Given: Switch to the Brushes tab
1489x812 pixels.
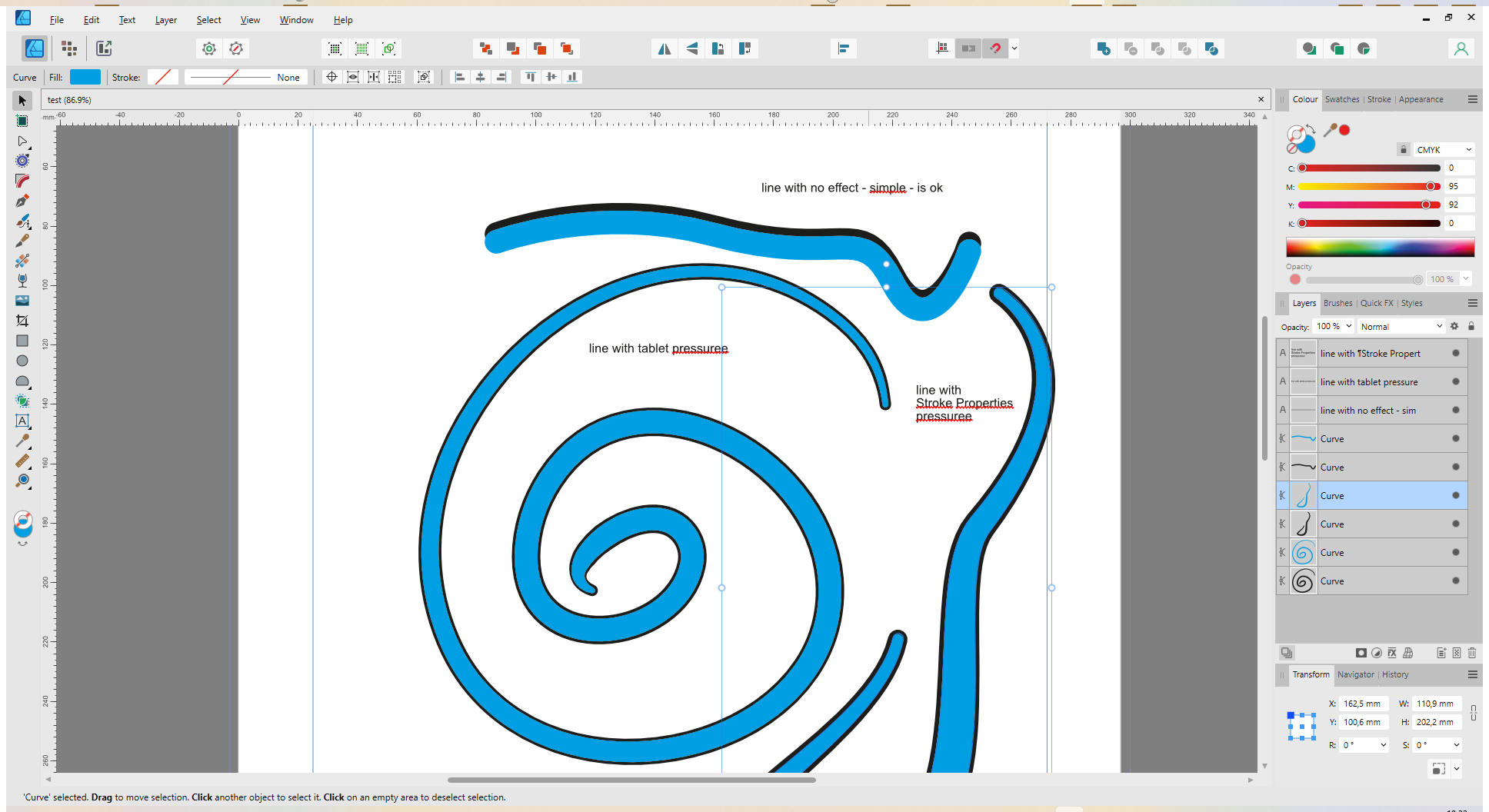Looking at the screenshot, I should 1337,303.
